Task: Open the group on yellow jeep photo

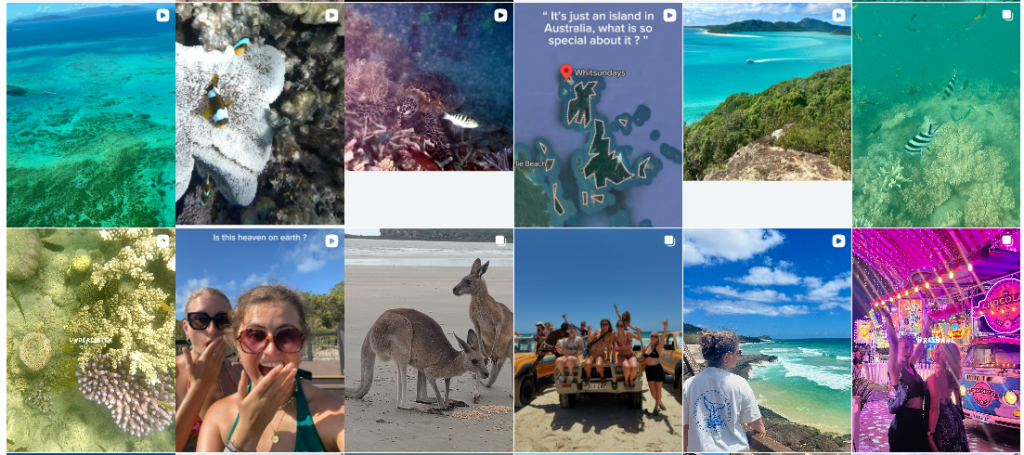Action: 597,350
